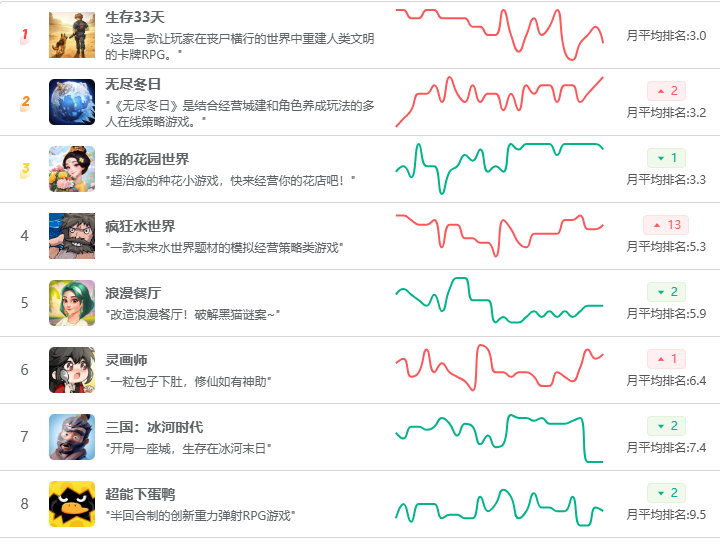The height and width of the screenshot is (544, 720).
Task: Click the 无尽冬日 game title
Action: pos(133,85)
